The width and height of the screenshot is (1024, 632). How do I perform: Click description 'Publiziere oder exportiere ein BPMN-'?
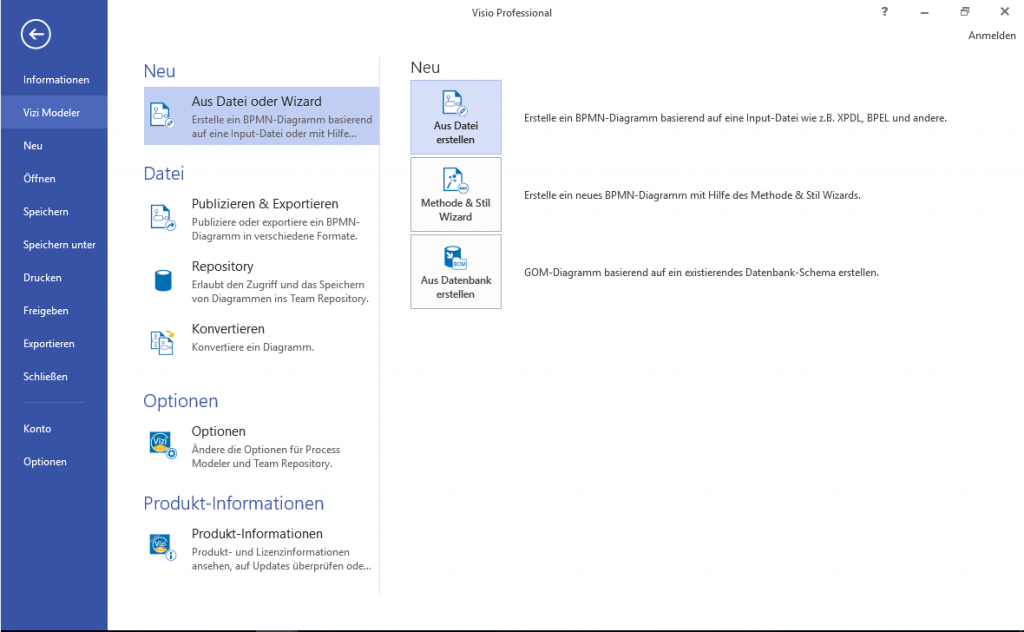276,222
